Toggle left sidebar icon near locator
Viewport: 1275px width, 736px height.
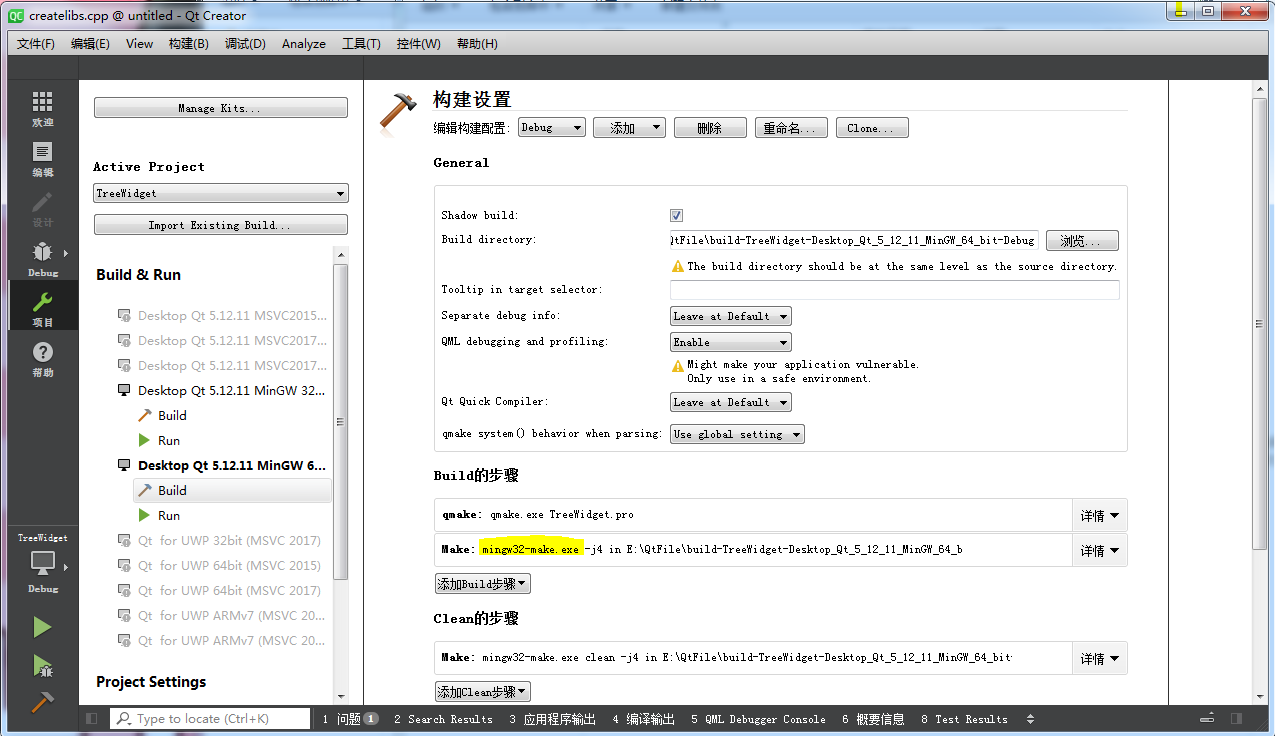(x=92, y=719)
